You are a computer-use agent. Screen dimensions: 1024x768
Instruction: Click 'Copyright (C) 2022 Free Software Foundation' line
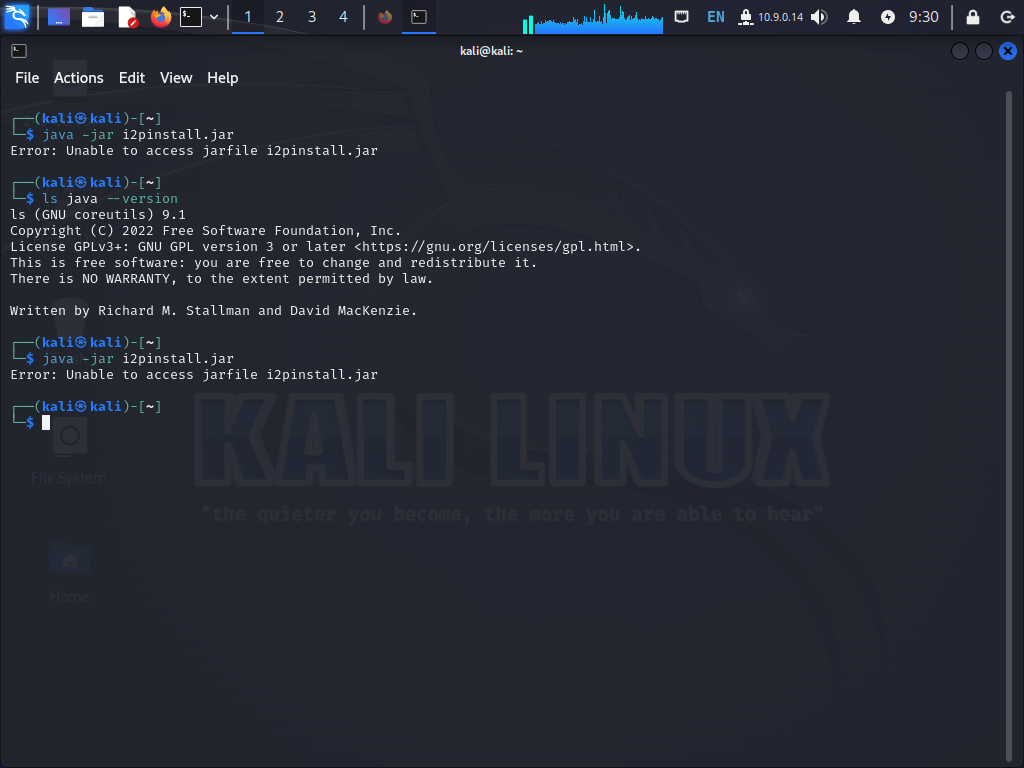tap(206, 231)
